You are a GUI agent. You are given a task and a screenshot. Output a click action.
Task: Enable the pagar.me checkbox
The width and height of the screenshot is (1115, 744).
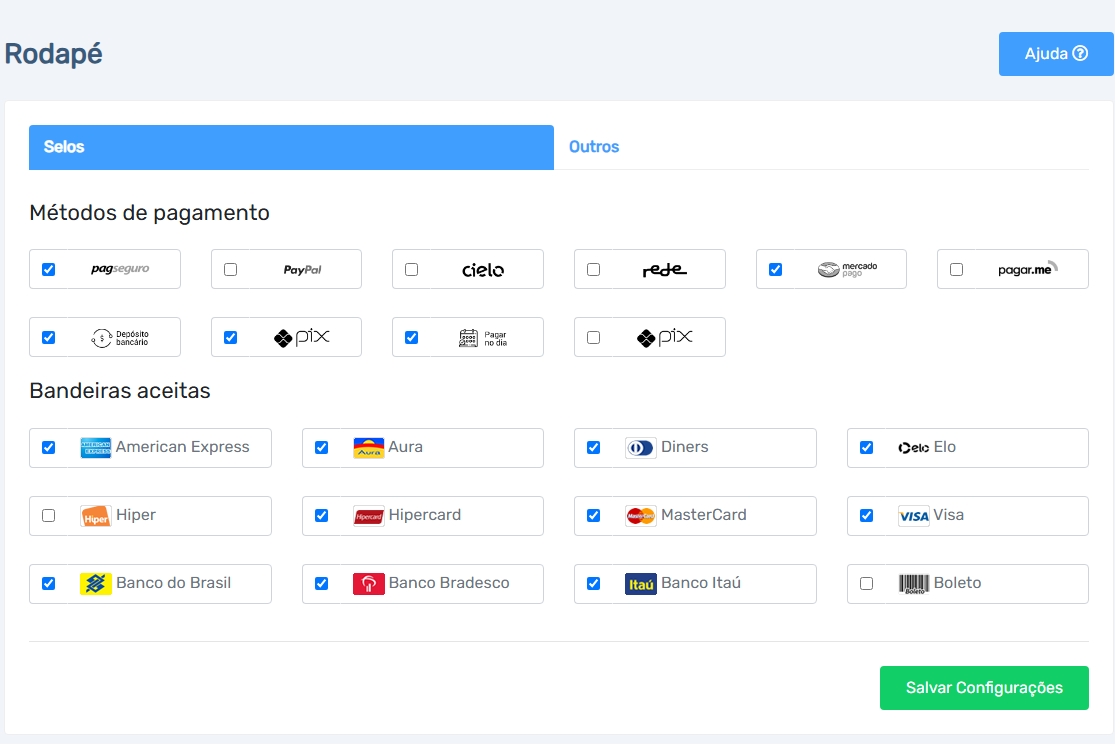[956, 270]
